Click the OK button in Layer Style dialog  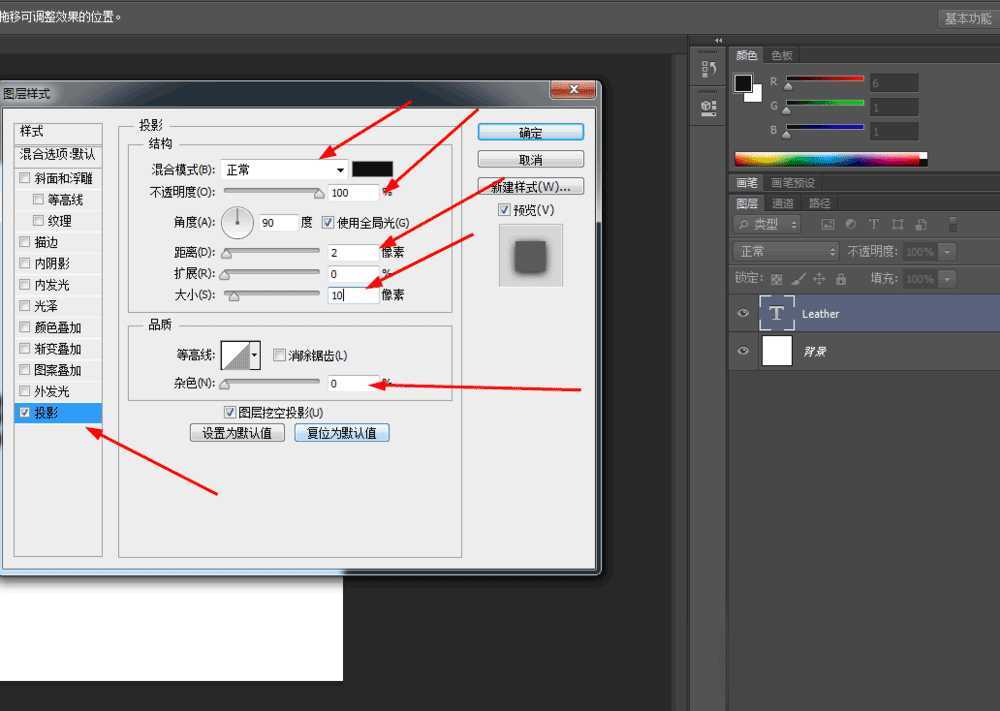pyautogui.click(x=530, y=131)
